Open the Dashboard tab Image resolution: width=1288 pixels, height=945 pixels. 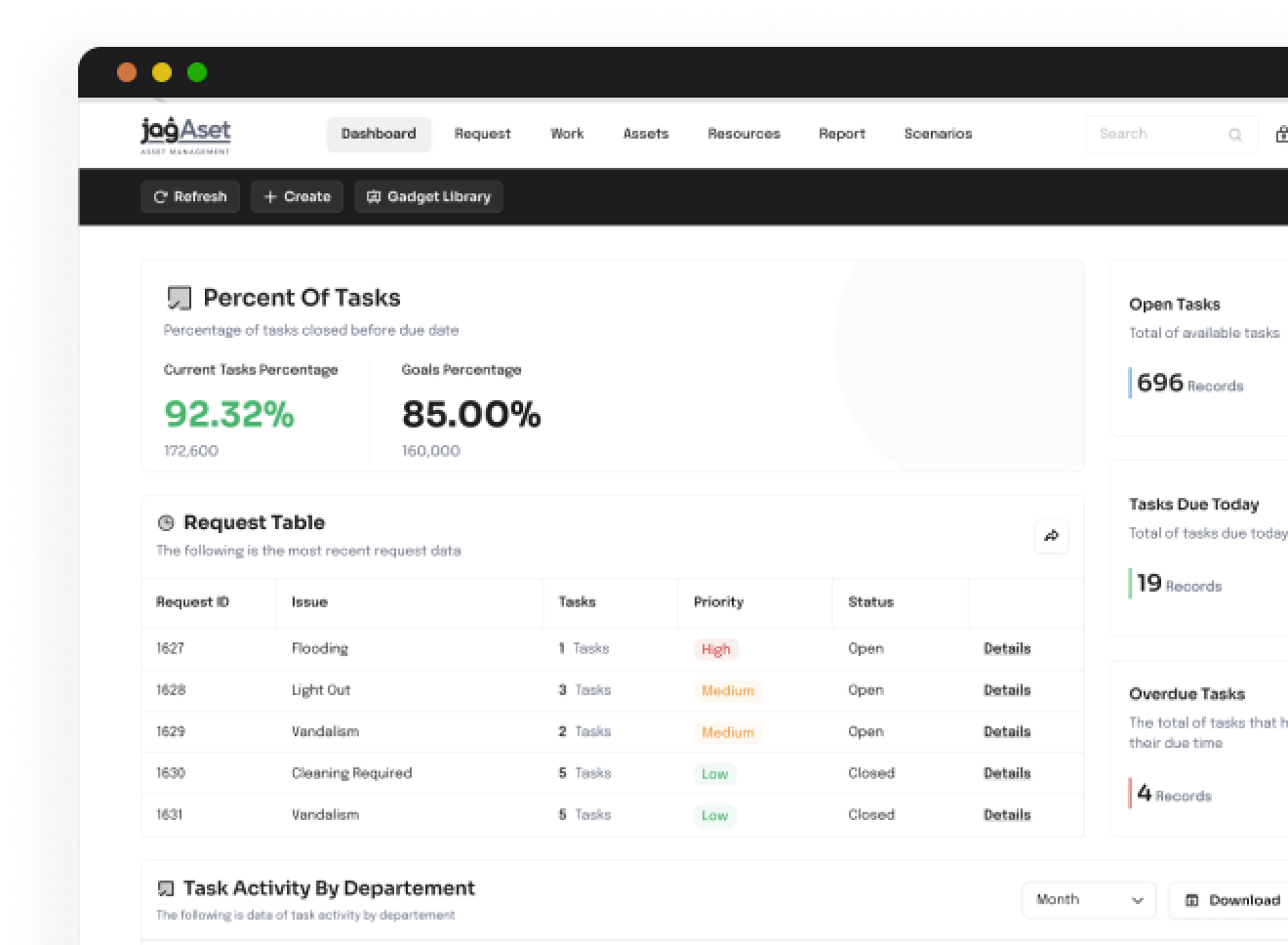(379, 134)
